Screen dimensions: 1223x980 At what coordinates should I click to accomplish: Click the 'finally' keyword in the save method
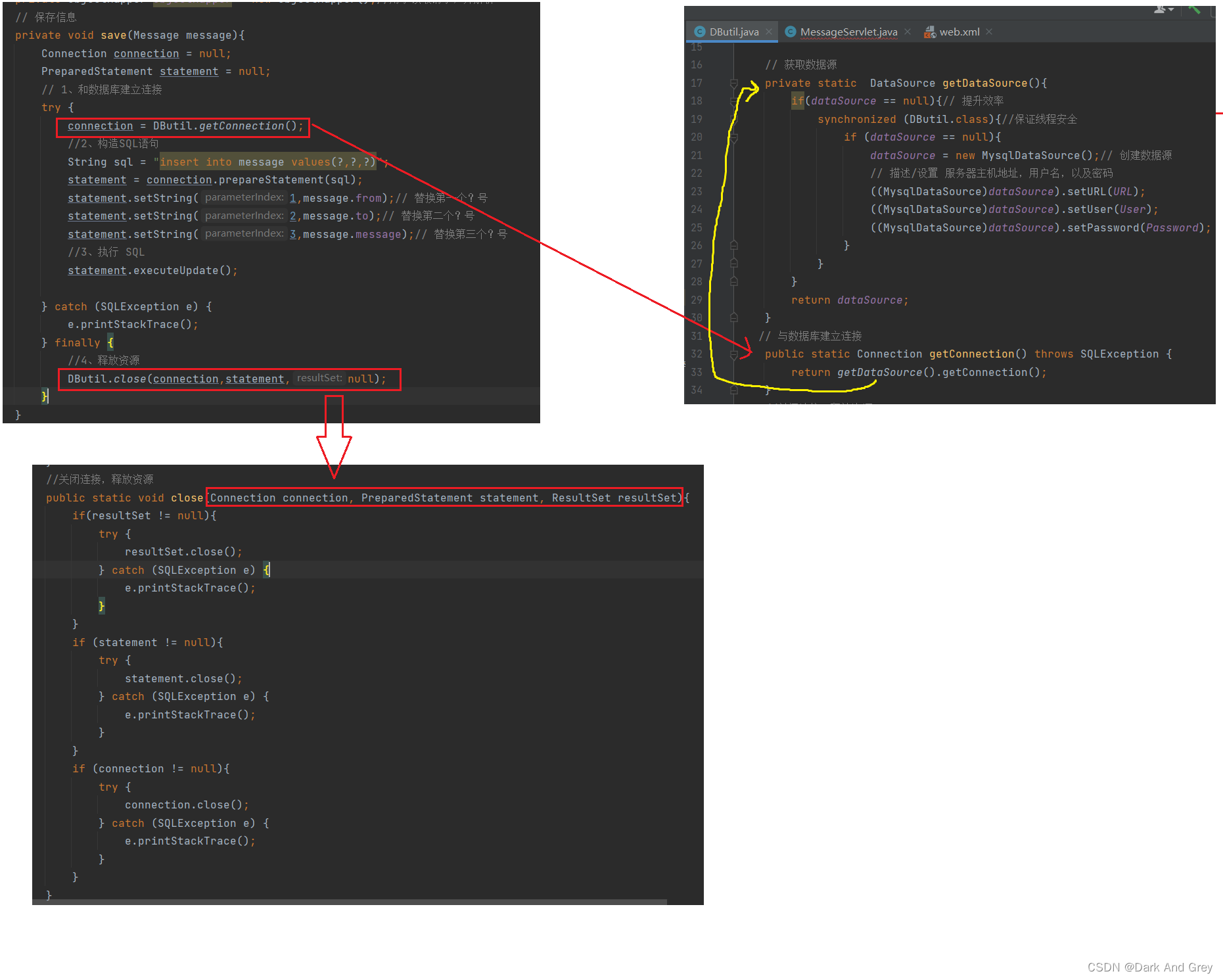pos(77,342)
